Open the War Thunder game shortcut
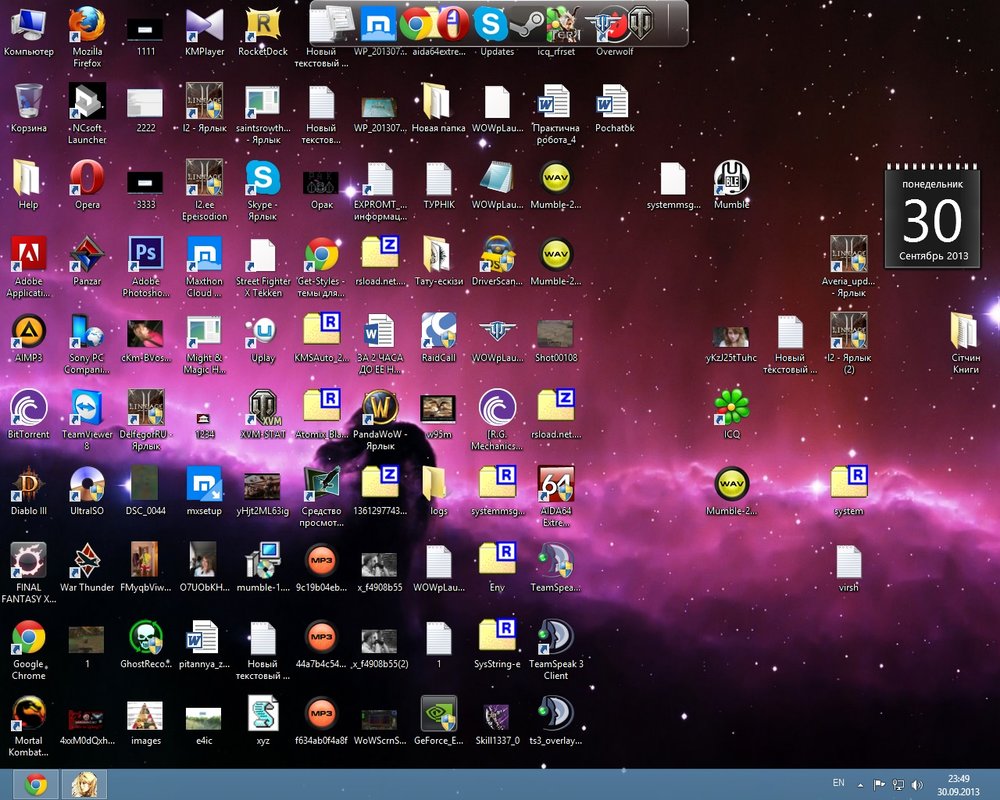The height and width of the screenshot is (800, 1000). pyautogui.click(x=87, y=562)
